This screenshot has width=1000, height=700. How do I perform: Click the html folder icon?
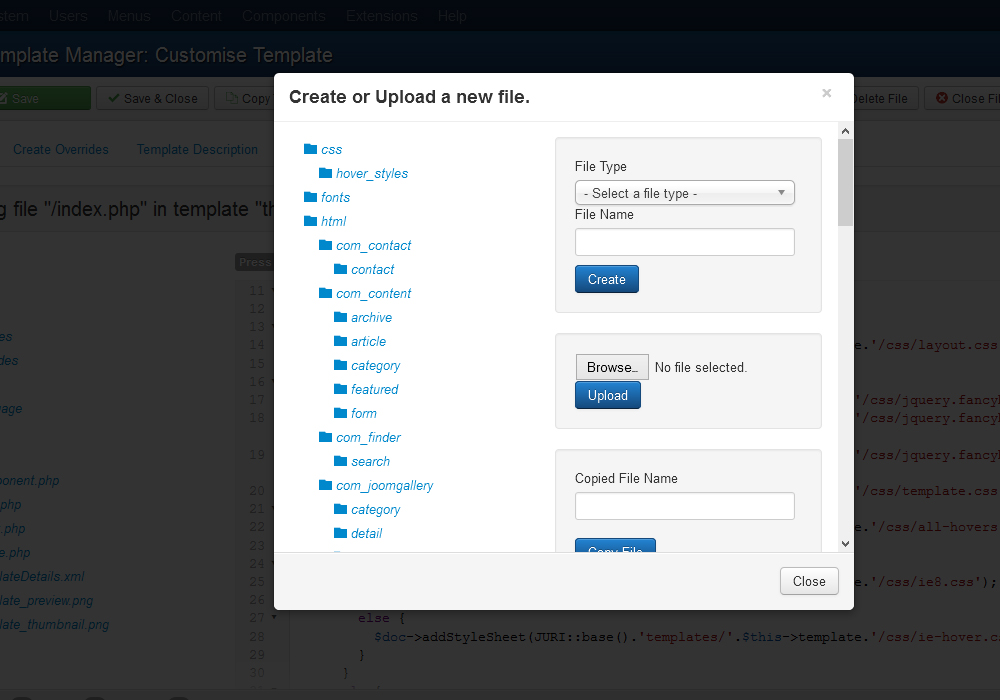point(311,221)
